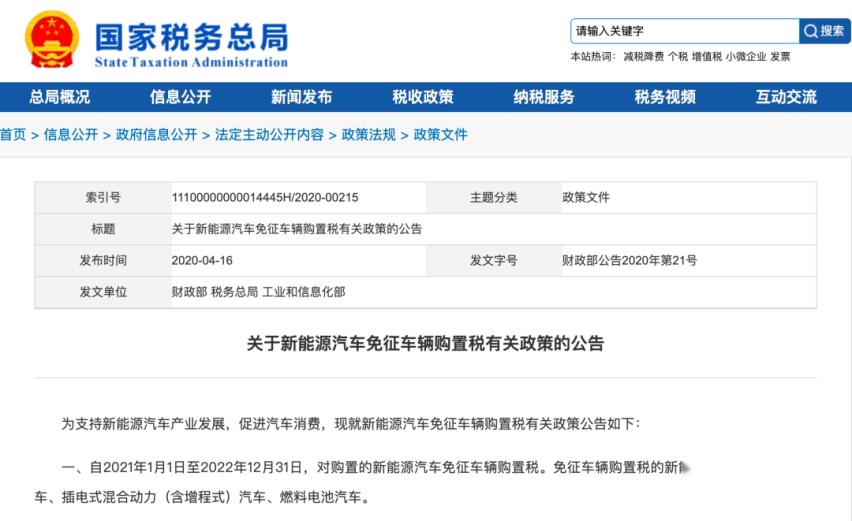Click the 标题 label cell
852x521 pixels.
(x=103, y=229)
